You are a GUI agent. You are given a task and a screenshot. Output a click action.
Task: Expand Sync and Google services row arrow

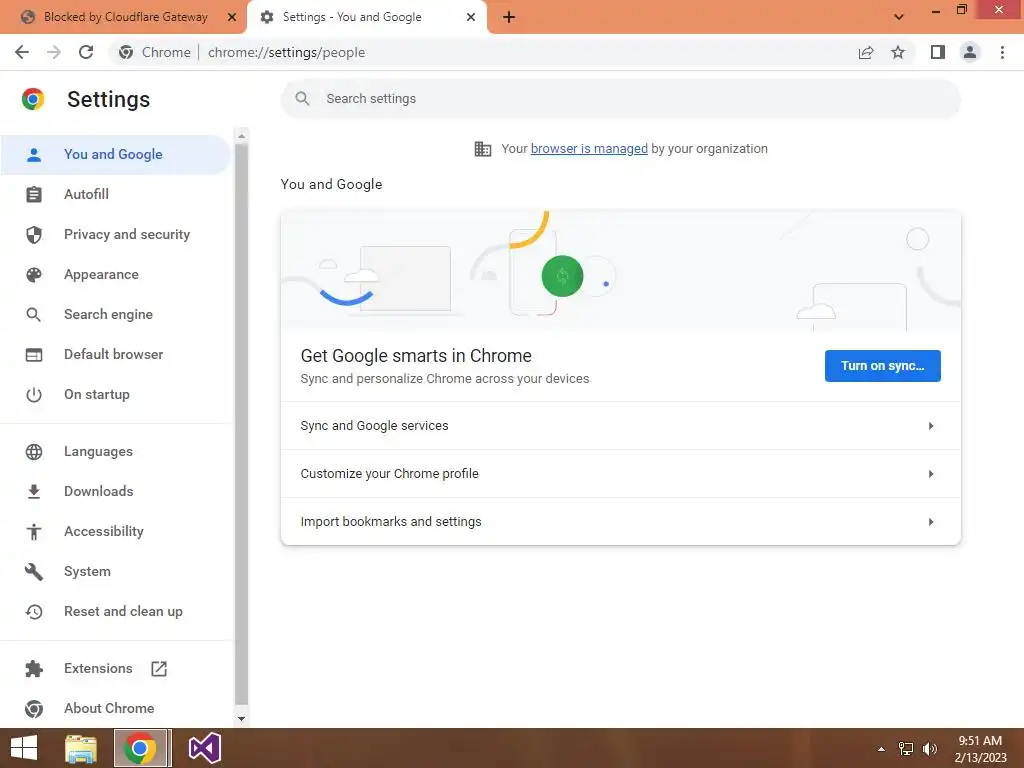tap(931, 426)
